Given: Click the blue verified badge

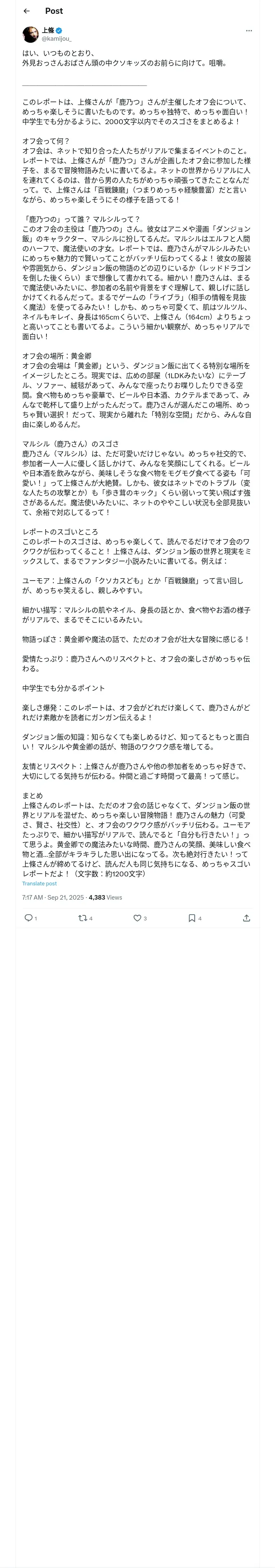Looking at the screenshot, I should tap(59, 31).
